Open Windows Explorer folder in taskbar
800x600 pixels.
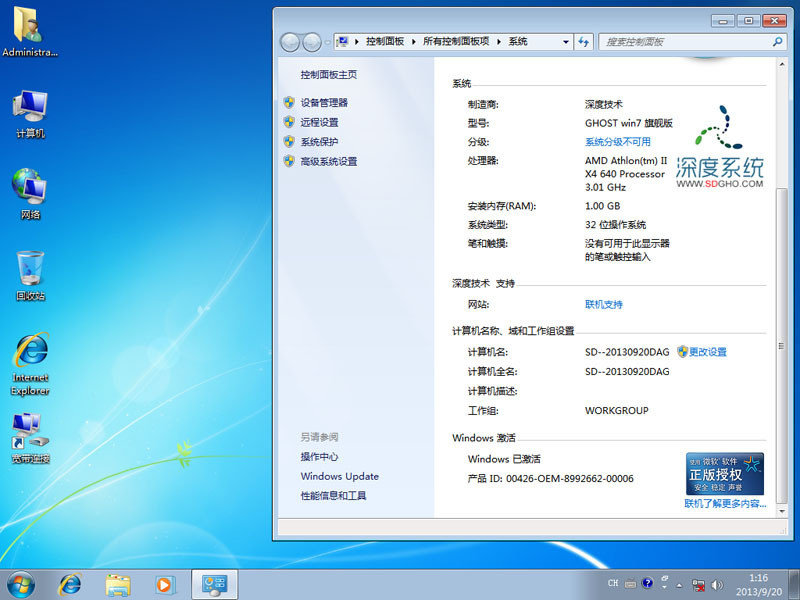118,584
